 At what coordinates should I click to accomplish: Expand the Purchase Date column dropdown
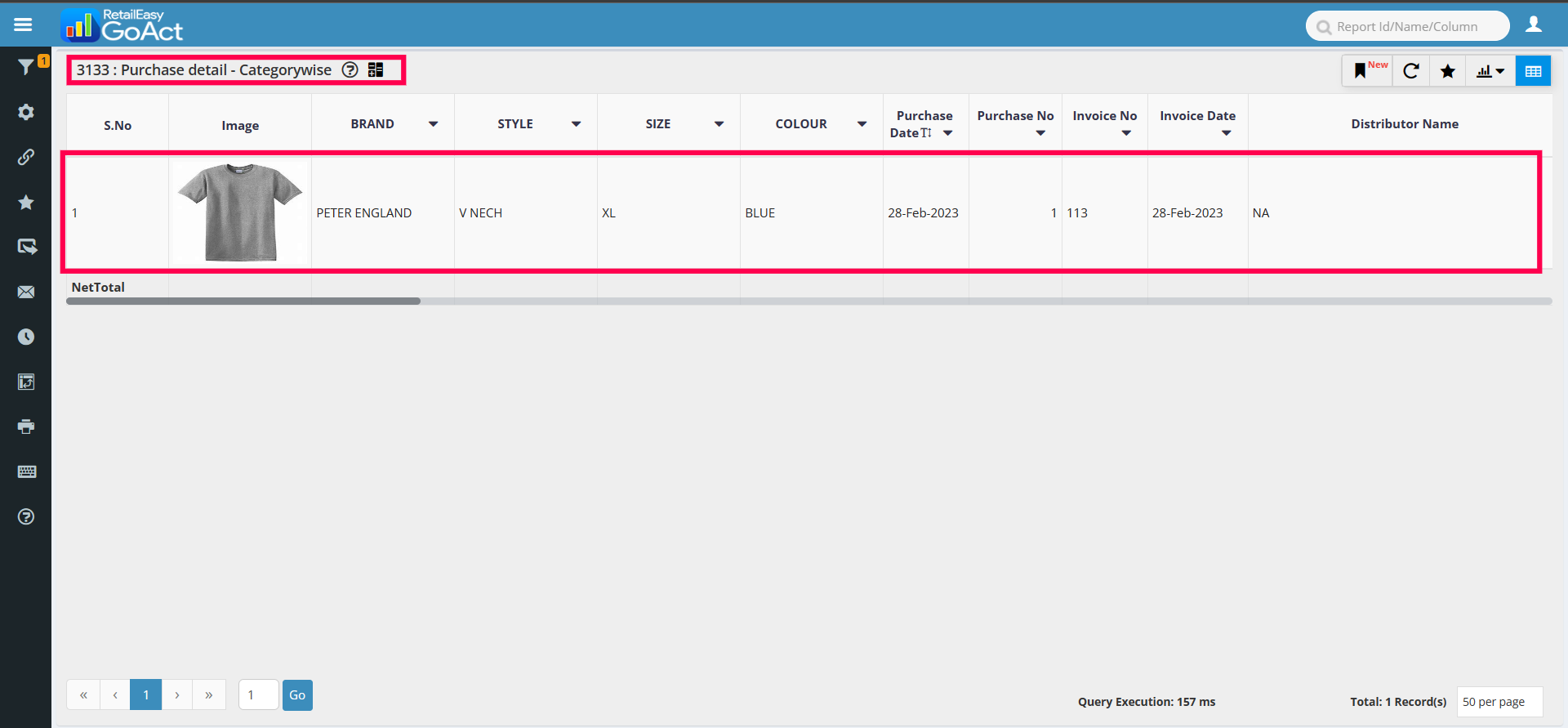(x=947, y=133)
